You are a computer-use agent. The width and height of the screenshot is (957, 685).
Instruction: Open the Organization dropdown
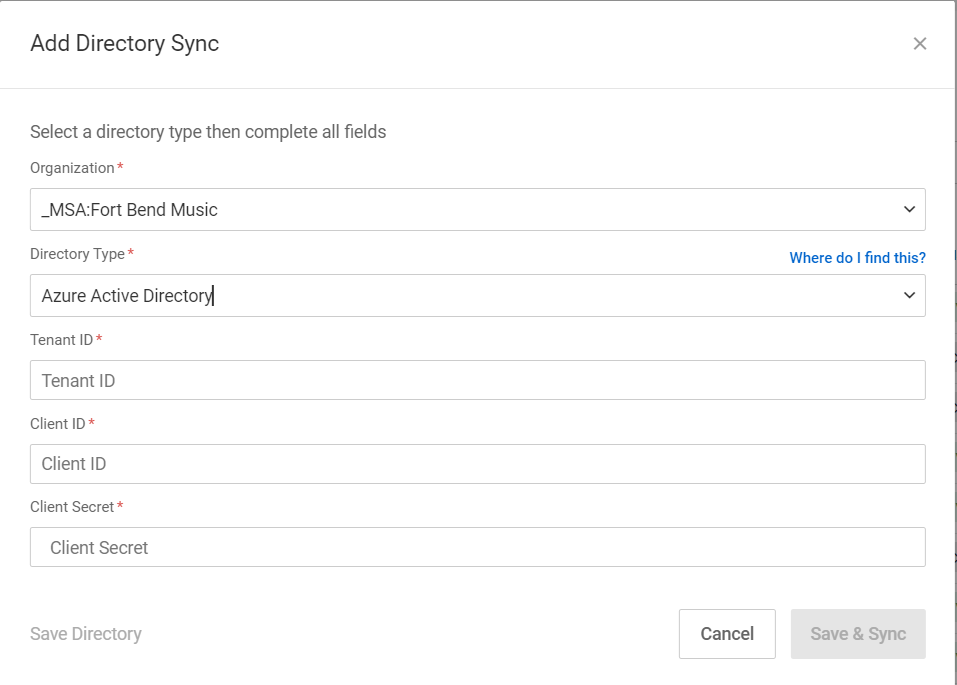point(478,209)
